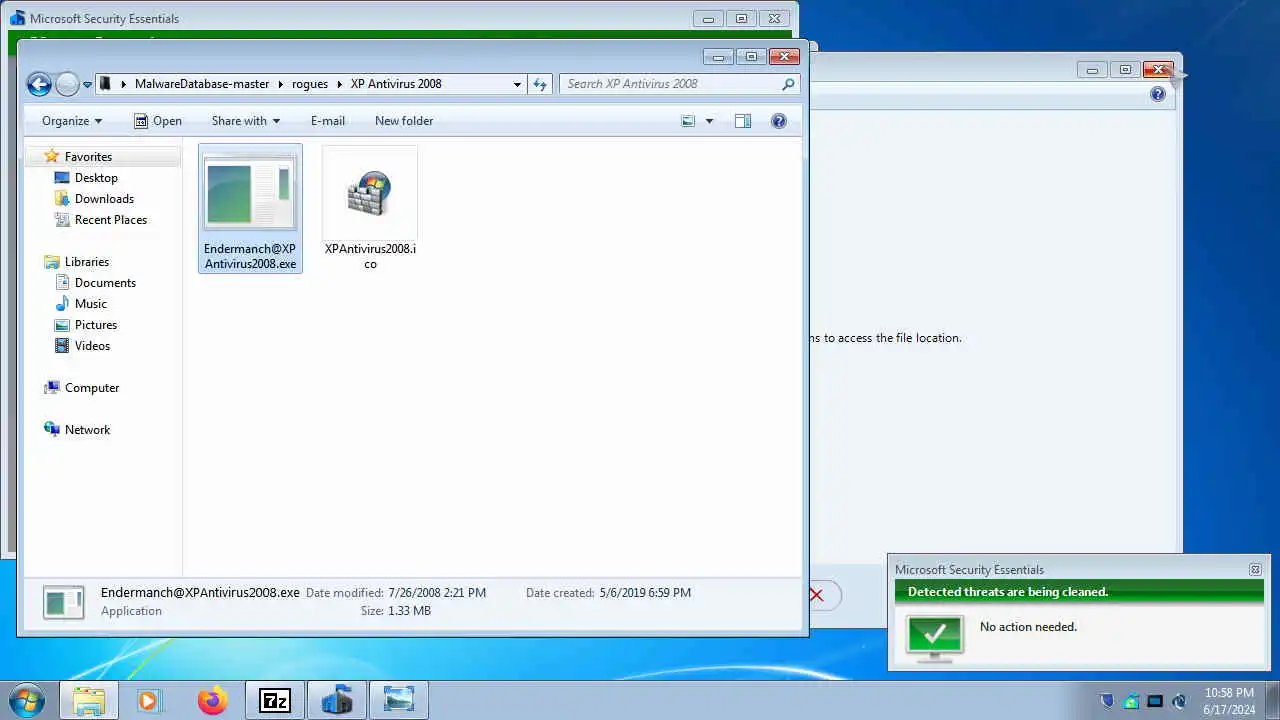The width and height of the screenshot is (1280, 720).
Task: Open Documents library
Action: tap(105, 283)
